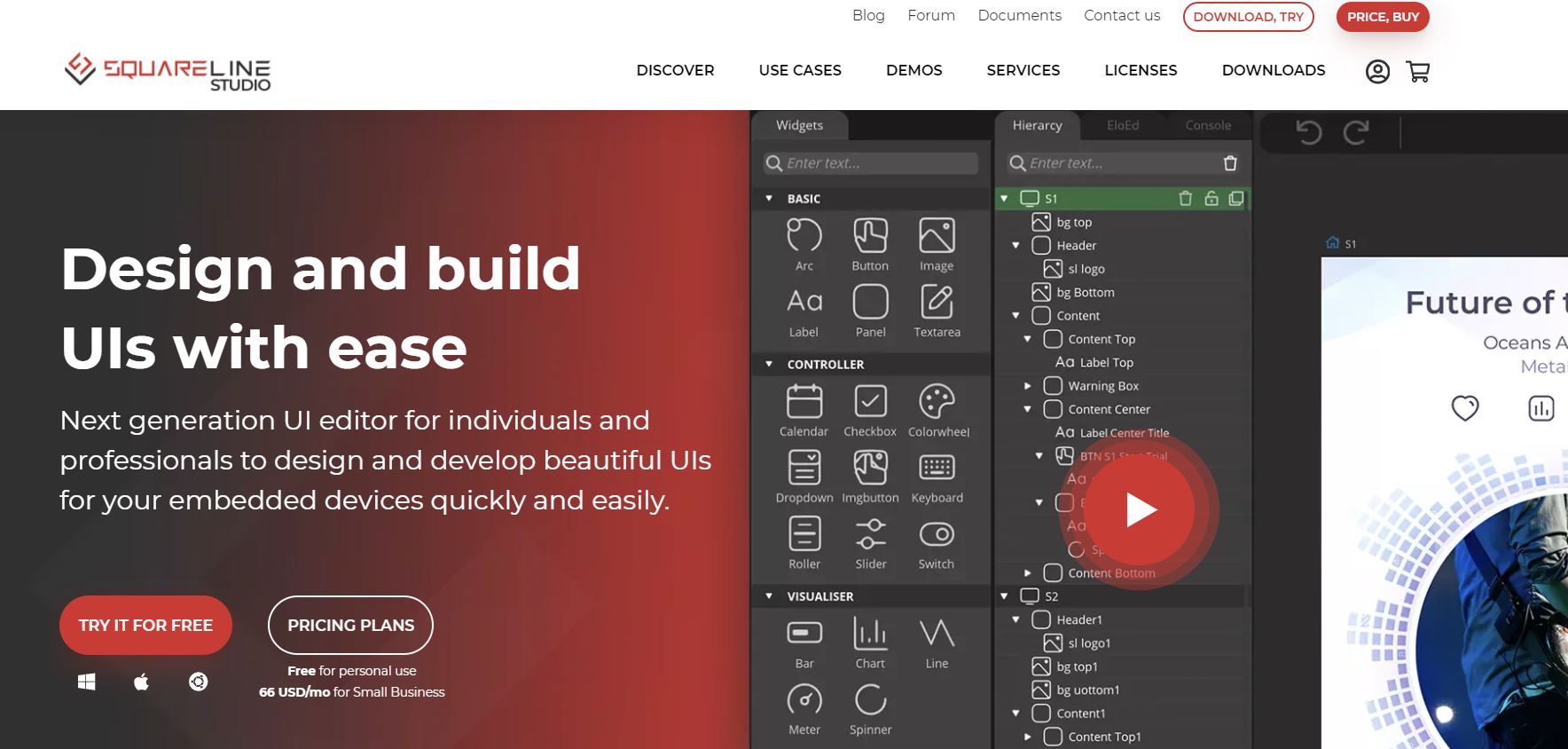Collapse the Content Center node
Screen dimensions: 1568x749
(1028, 409)
